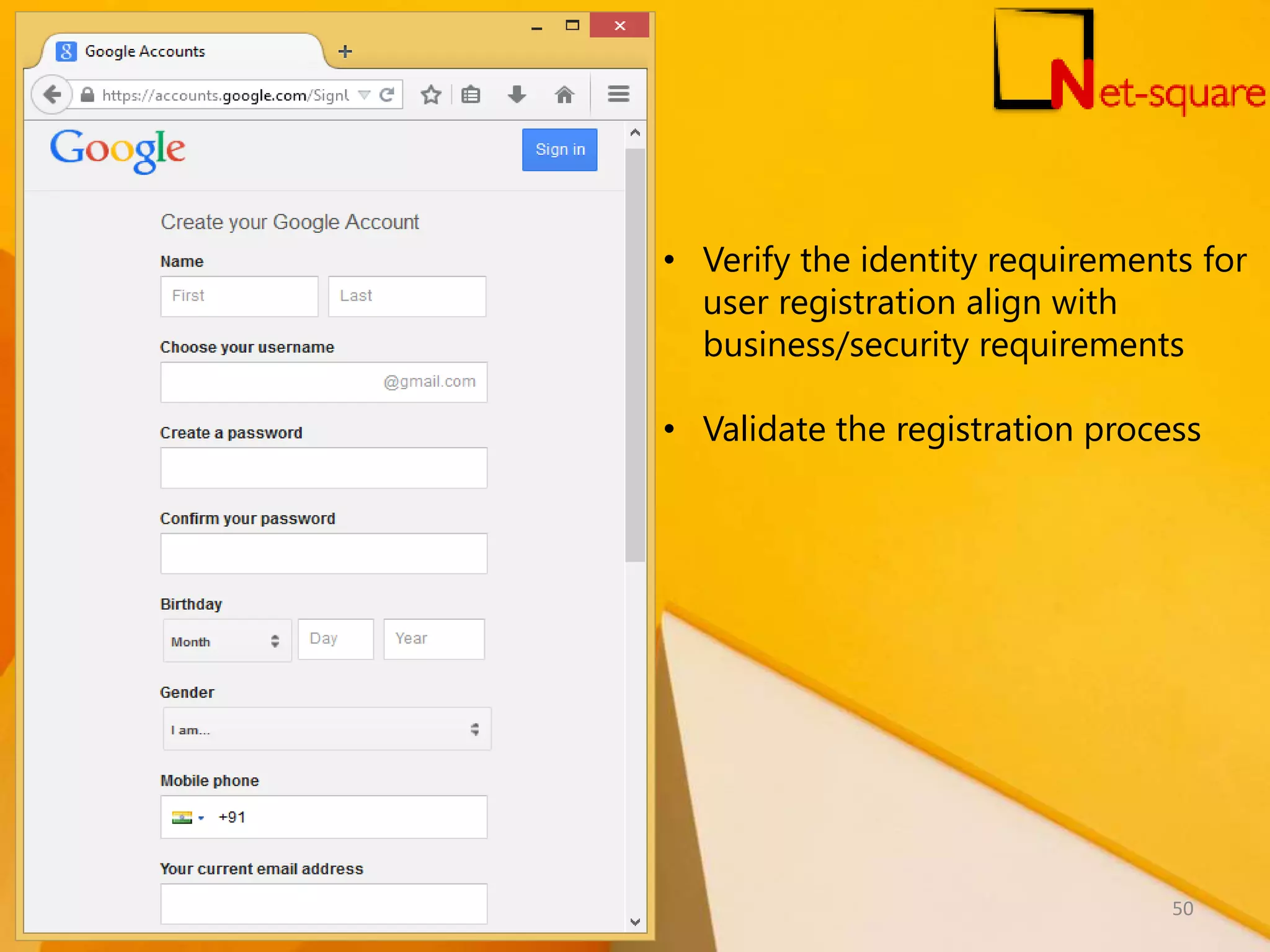The image size is (1270, 952).
Task: Open the bookmarks list icon
Action: pyautogui.click(x=471, y=95)
